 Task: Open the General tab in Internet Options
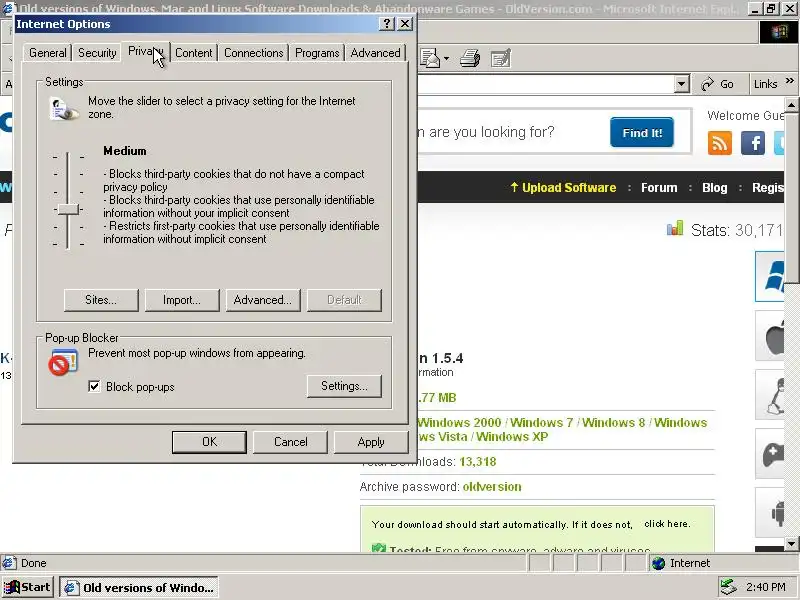coord(47,53)
